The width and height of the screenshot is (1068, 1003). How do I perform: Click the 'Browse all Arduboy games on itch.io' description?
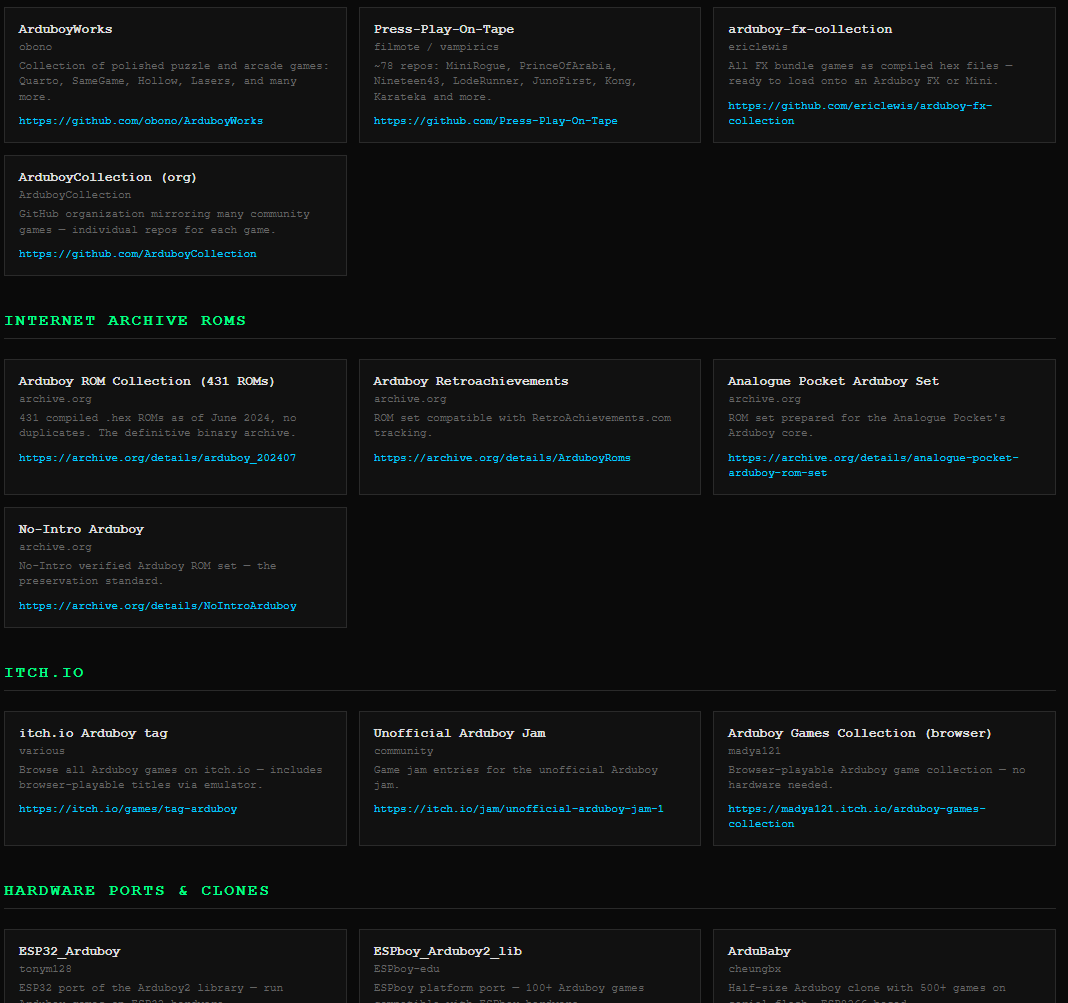click(x=170, y=778)
